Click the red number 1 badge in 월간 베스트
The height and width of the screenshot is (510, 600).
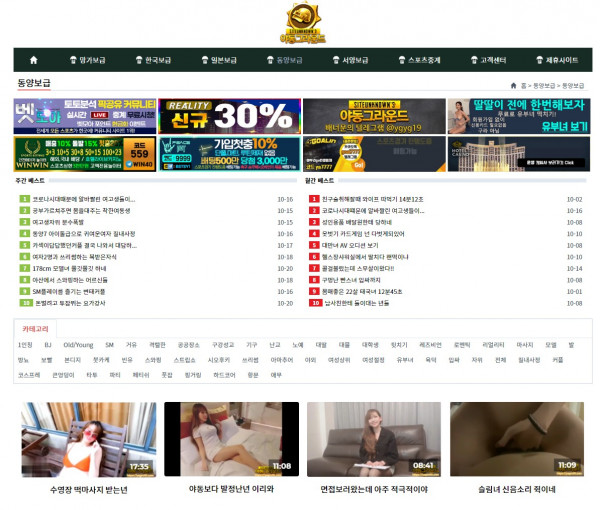coord(314,199)
